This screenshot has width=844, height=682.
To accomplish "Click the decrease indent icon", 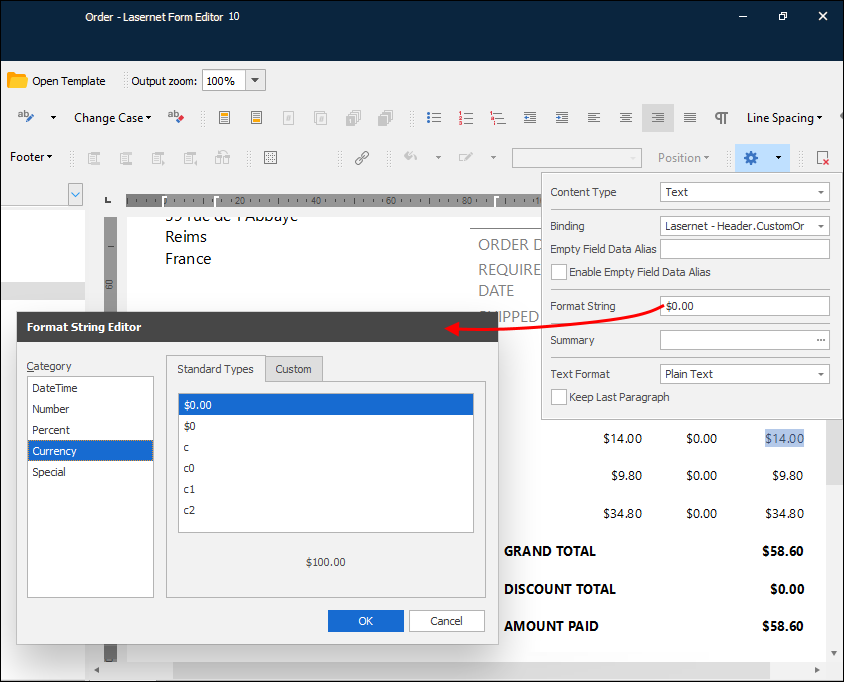I will pyautogui.click(x=530, y=118).
